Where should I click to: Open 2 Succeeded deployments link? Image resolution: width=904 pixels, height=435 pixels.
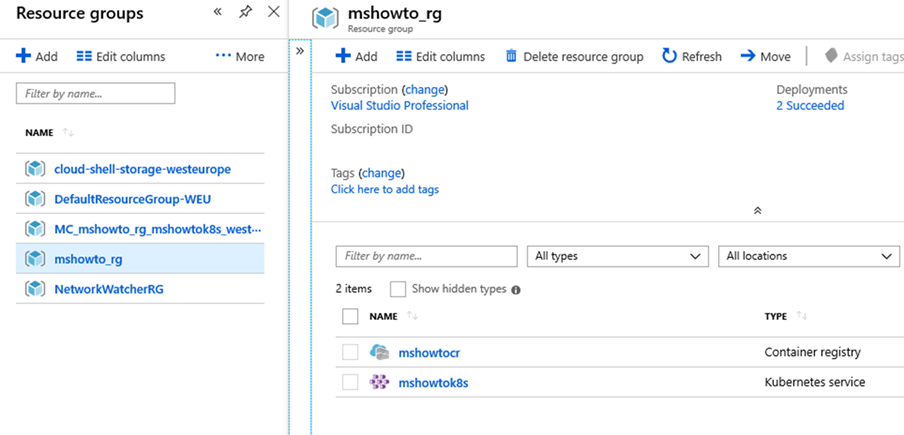pyautogui.click(x=810, y=105)
